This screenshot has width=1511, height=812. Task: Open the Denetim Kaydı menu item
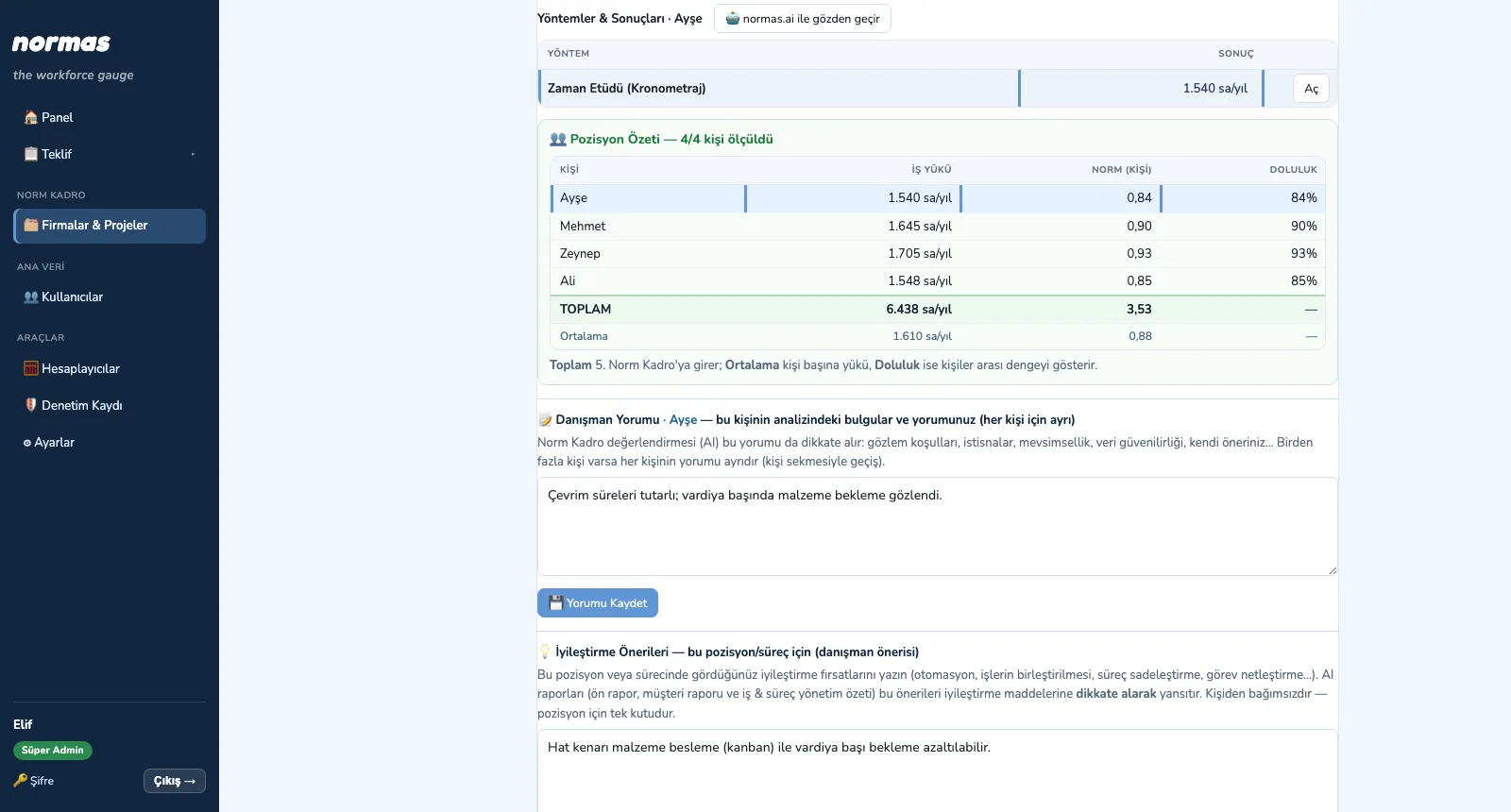110,405
